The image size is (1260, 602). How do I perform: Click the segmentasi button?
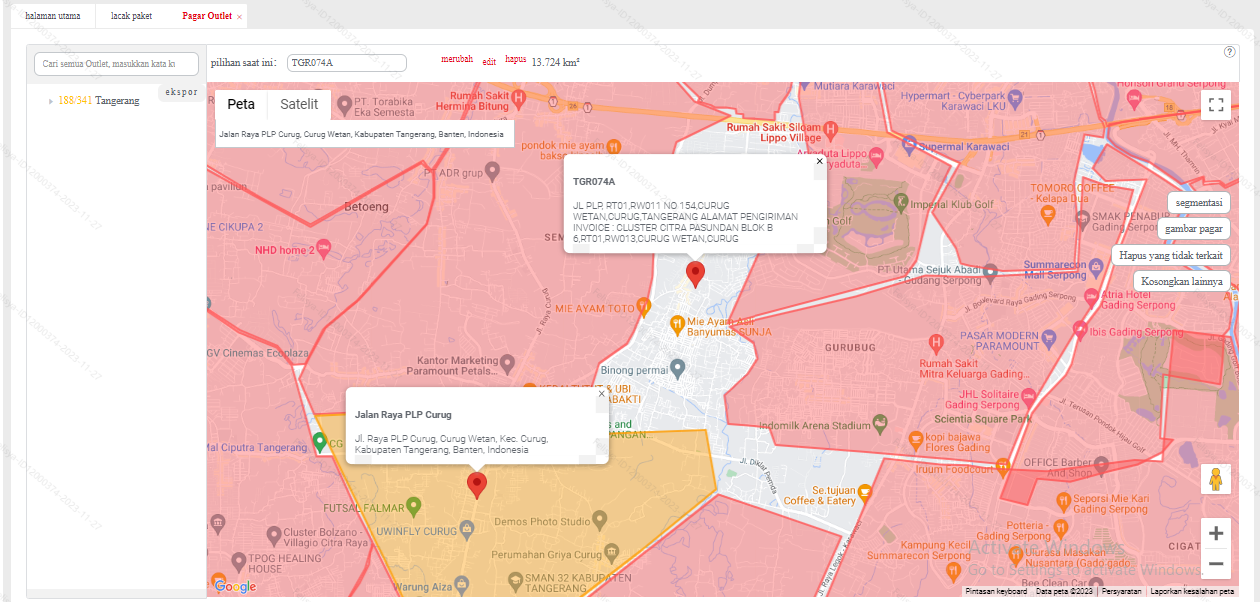tap(1199, 202)
